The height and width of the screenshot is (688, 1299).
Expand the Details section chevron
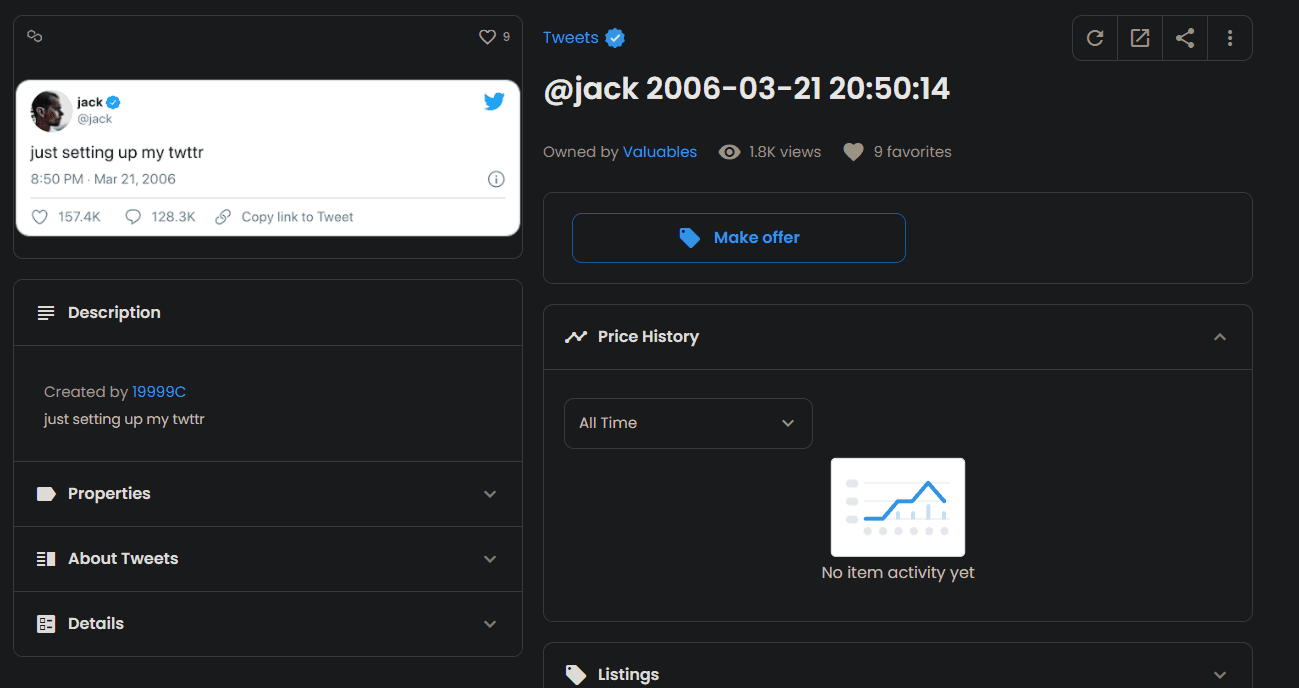coord(490,624)
